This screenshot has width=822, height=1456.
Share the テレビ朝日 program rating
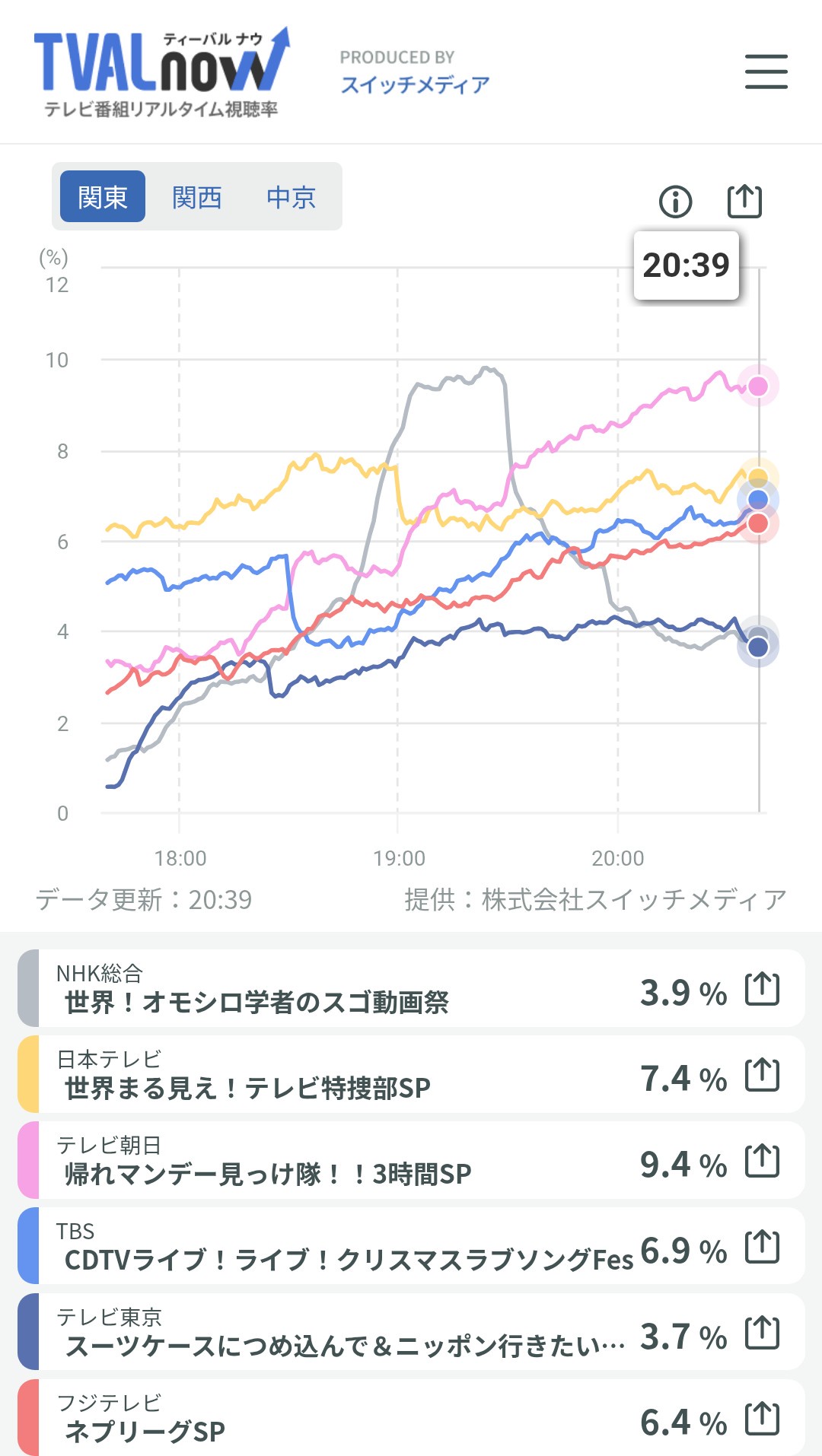(x=762, y=1161)
